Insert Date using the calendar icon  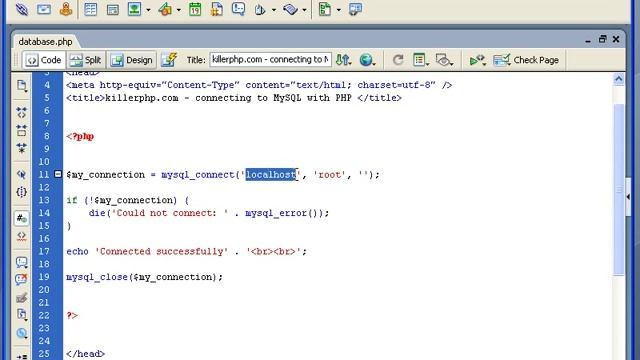[195, 9]
